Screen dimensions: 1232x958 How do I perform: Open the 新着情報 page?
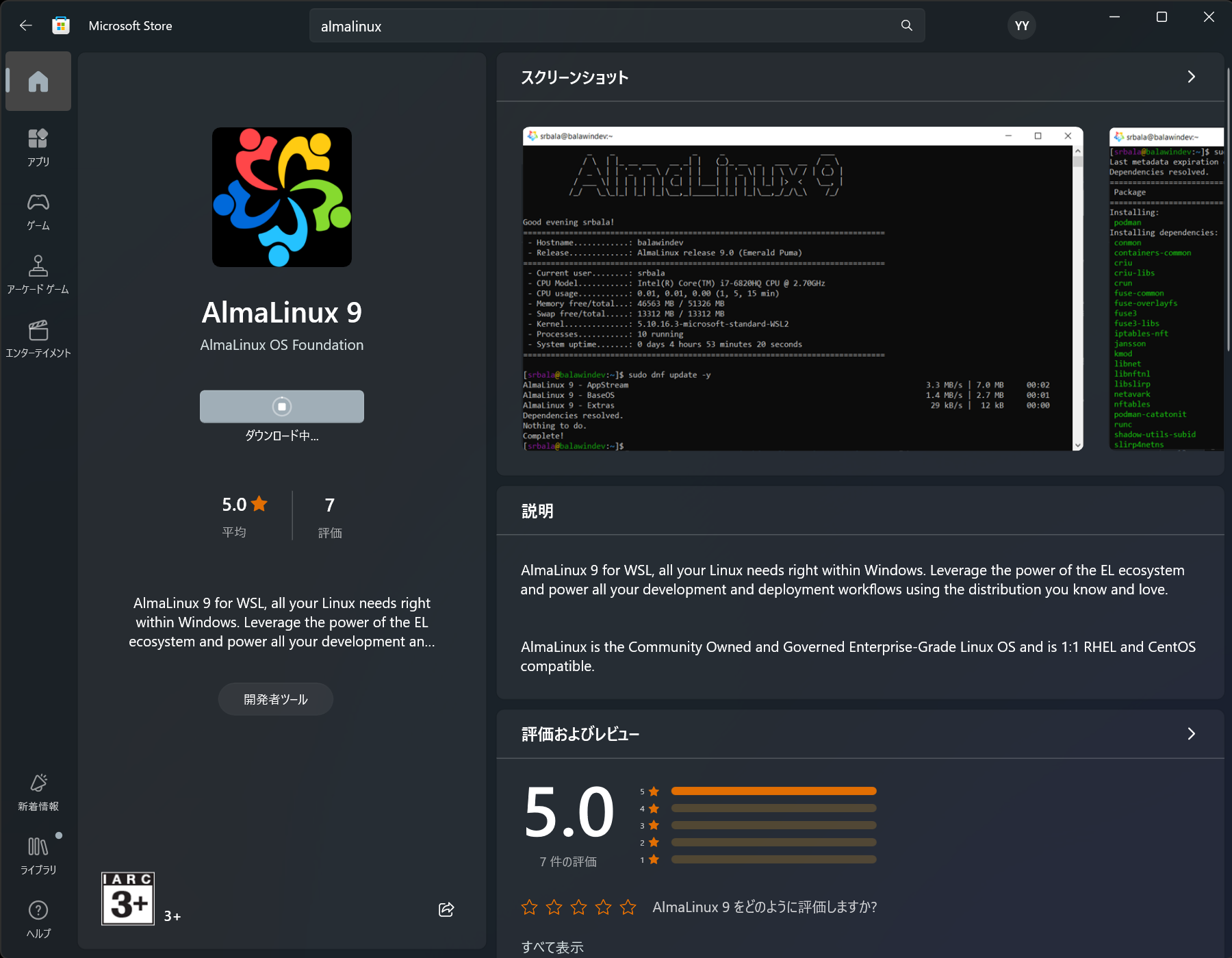point(38,792)
